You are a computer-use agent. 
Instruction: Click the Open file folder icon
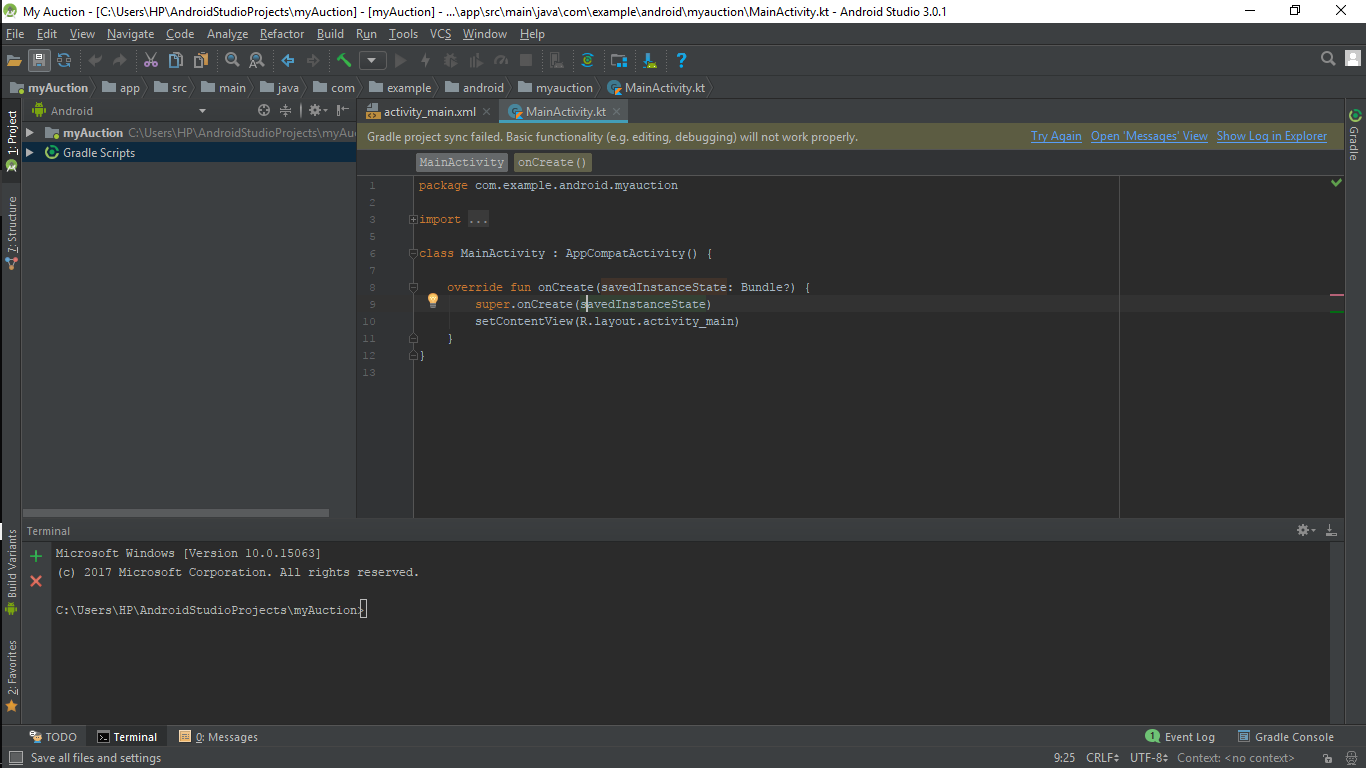14,60
